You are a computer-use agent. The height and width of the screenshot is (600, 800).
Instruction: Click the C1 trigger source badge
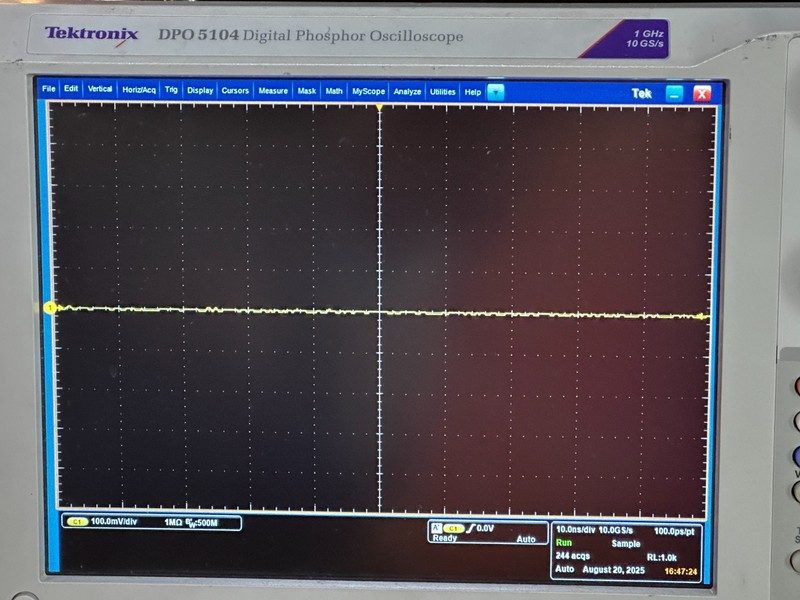tap(454, 529)
